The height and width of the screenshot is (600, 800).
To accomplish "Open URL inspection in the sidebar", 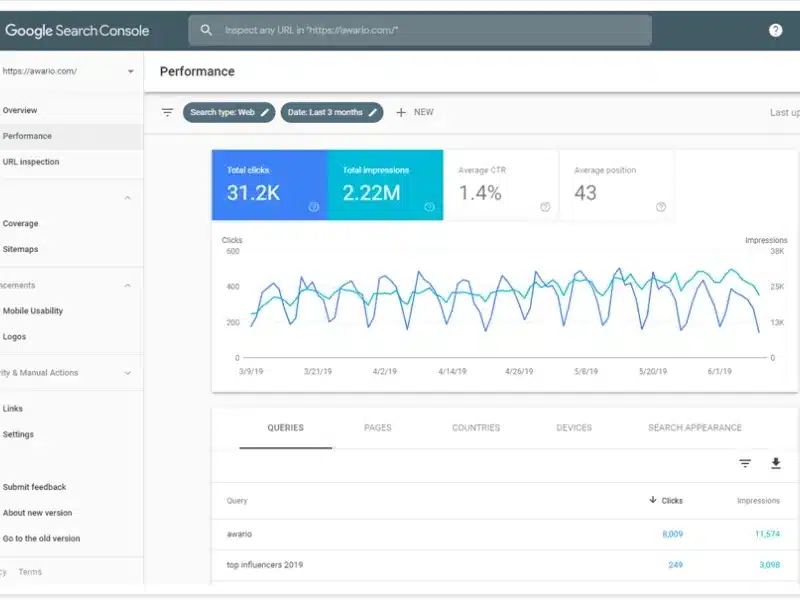I will coord(31,162).
